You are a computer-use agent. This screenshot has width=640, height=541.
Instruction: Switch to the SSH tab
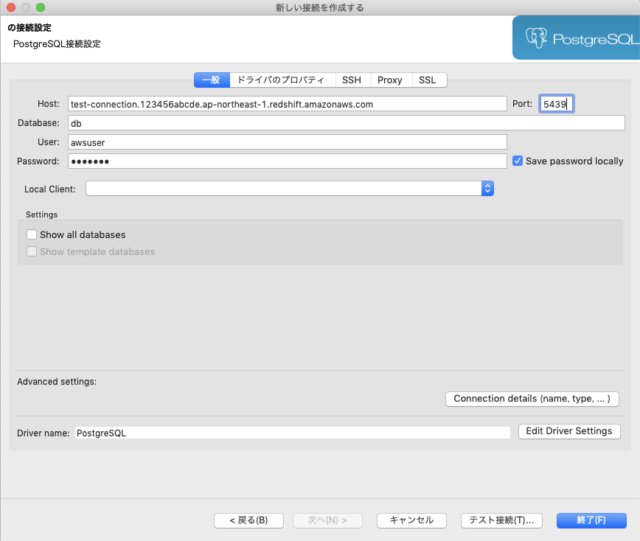[353, 80]
